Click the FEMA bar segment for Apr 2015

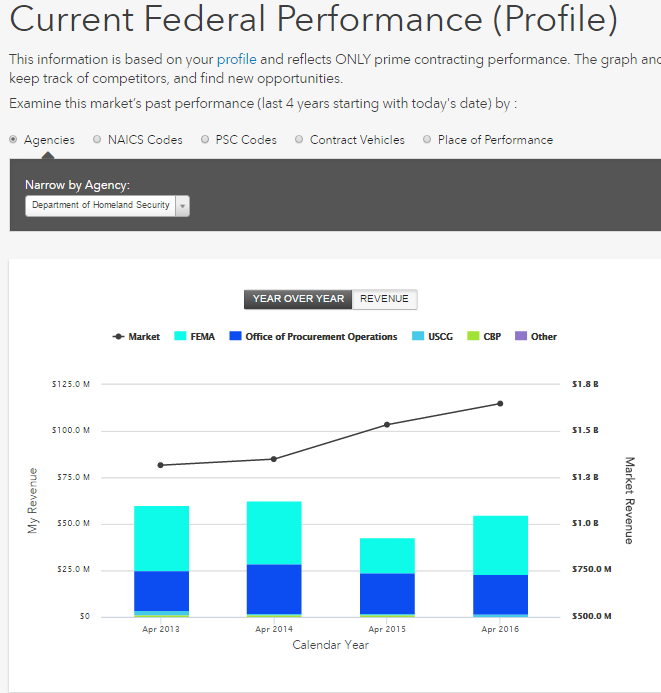[x=387, y=556]
